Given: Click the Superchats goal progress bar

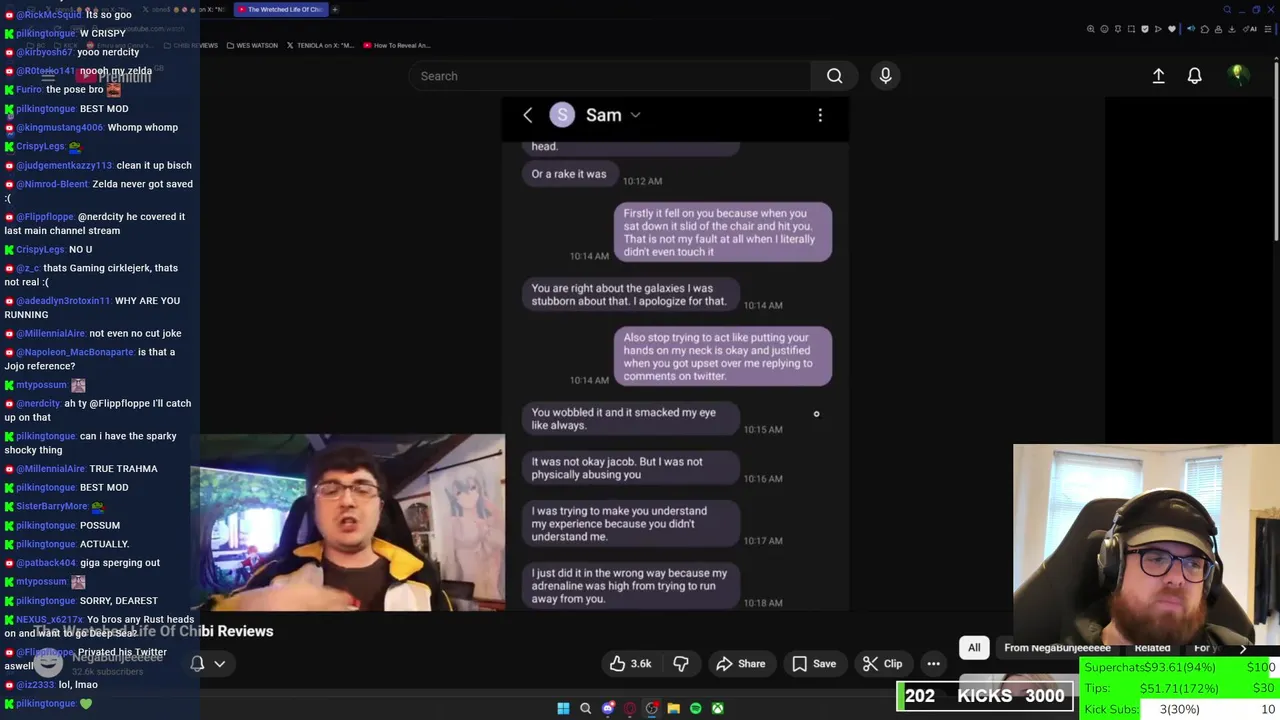Looking at the screenshot, I should pyautogui.click(x=1180, y=668).
